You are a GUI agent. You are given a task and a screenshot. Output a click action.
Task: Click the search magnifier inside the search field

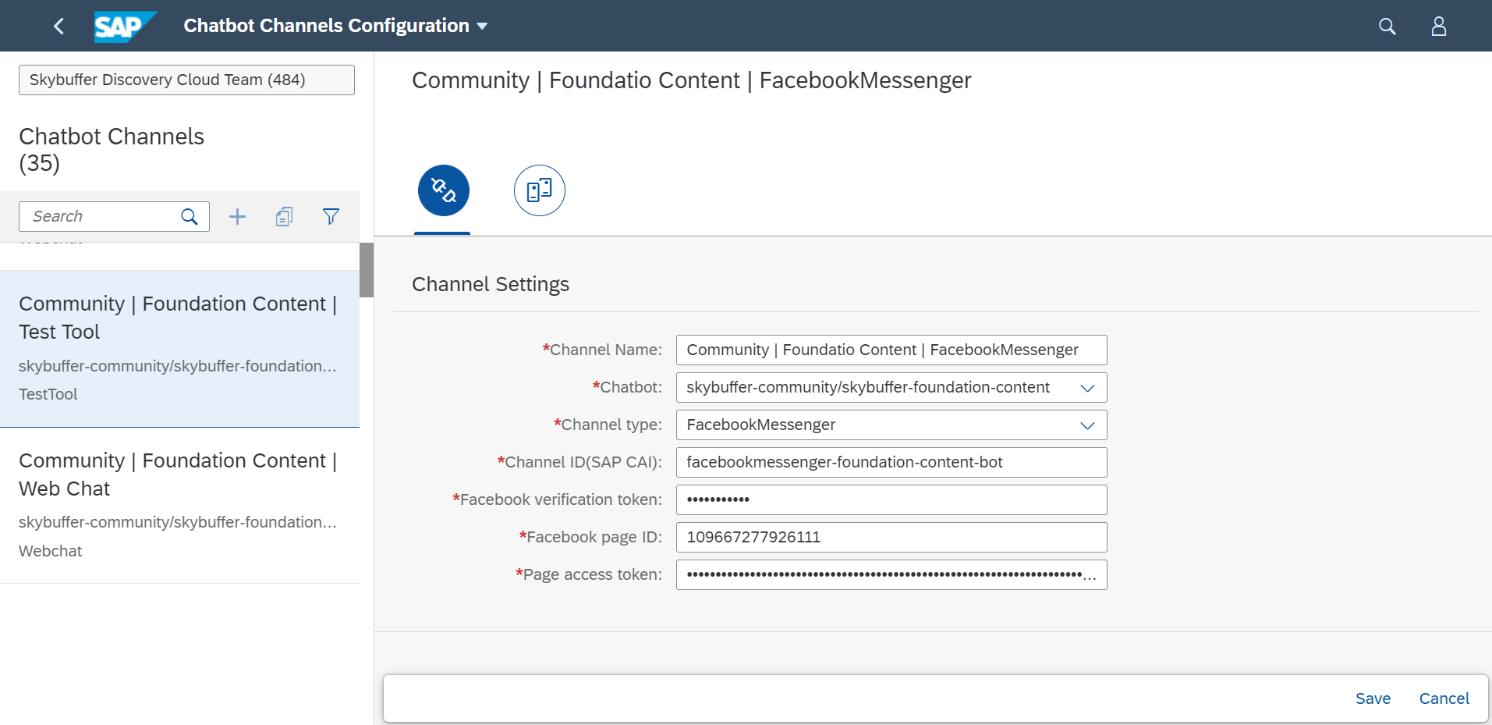[190, 216]
